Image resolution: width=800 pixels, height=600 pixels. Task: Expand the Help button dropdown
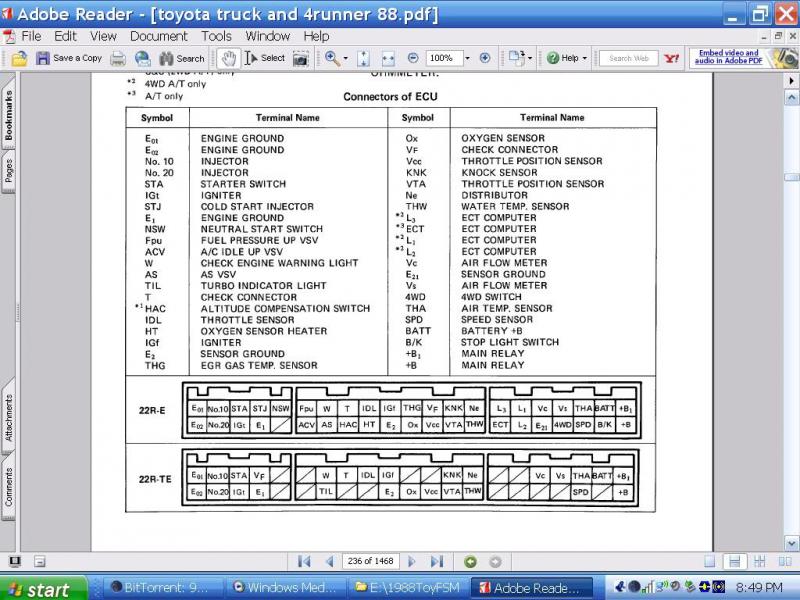click(x=585, y=58)
